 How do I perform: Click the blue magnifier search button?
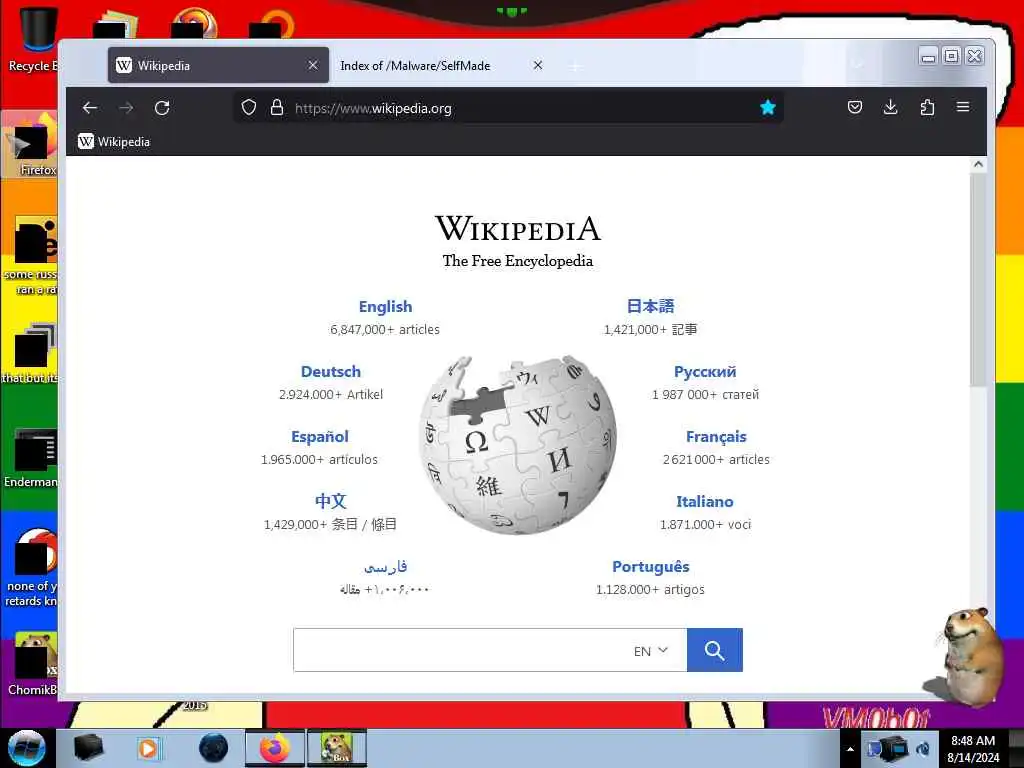[714, 650]
